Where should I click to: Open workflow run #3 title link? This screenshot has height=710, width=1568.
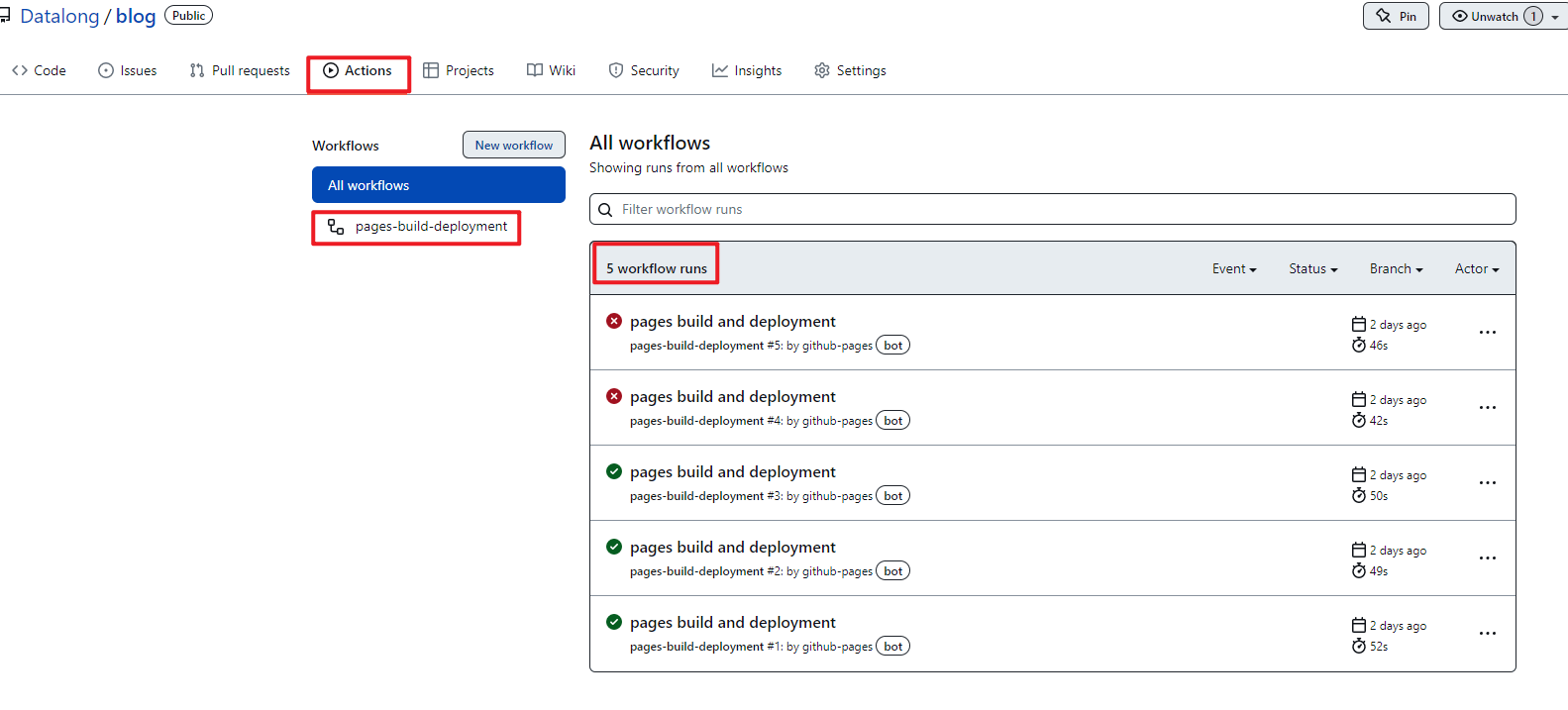[733, 472]
